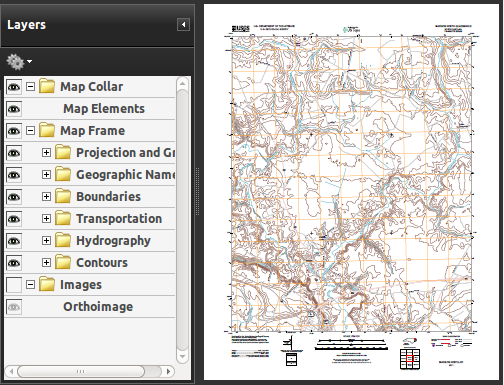Select the Orthoimage layer entry
The height and width of the screenshot is (385, 504).
point(98,307)
